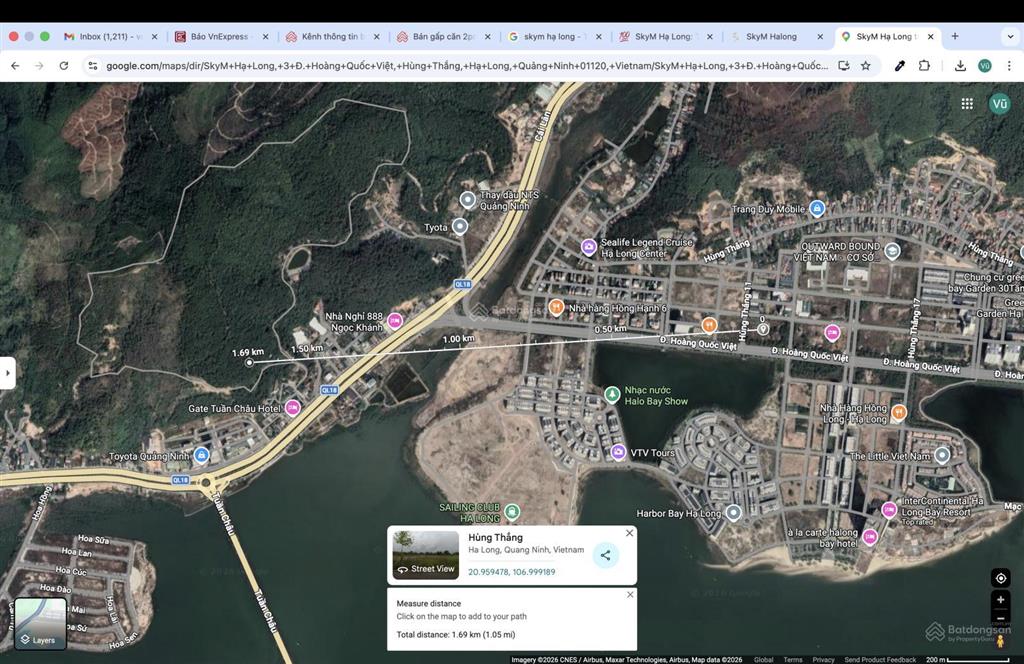Viewport: 1024px width, 664px height.
Task: Zoom in on the map with the plus icon
Action: coord(1001,600)
